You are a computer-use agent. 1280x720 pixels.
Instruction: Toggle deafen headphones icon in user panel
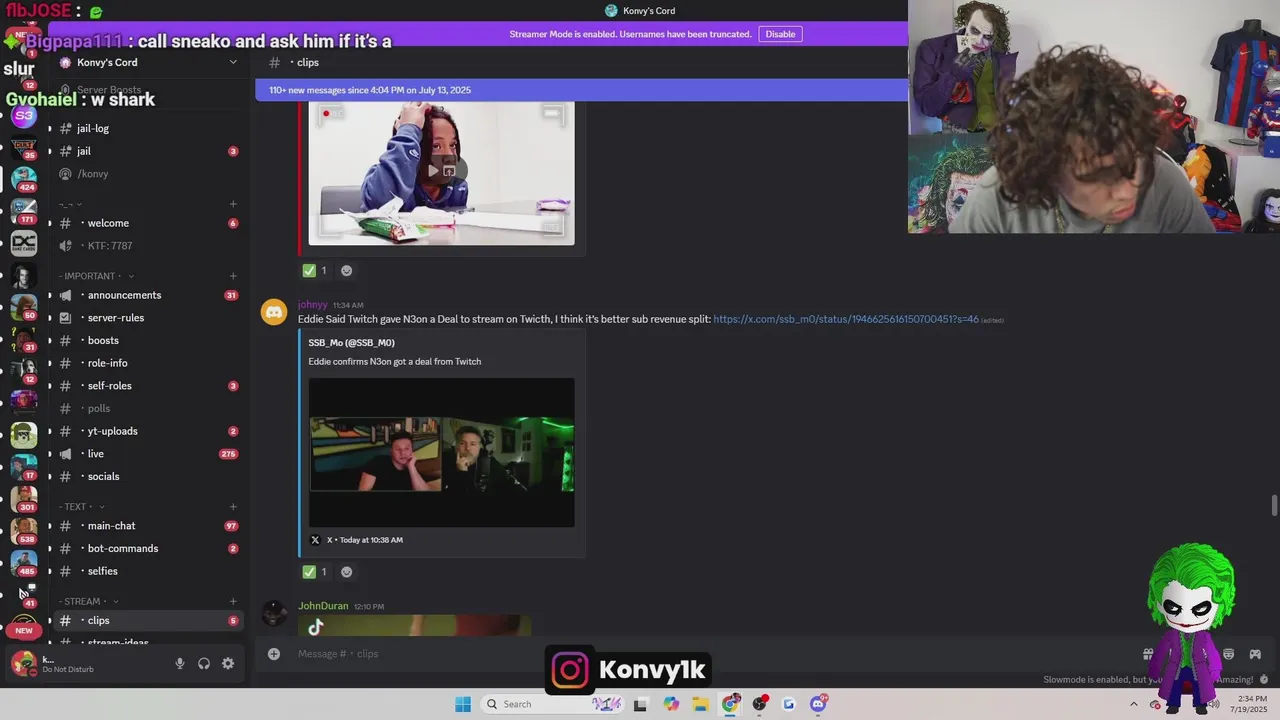point(204,663)
